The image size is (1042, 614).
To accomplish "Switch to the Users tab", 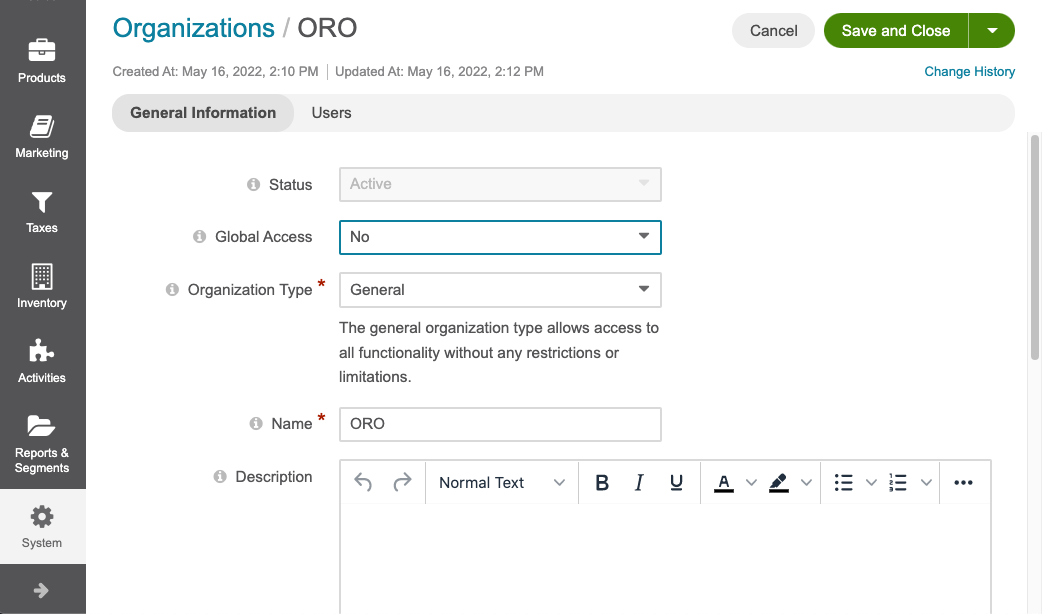I will 332,113.
